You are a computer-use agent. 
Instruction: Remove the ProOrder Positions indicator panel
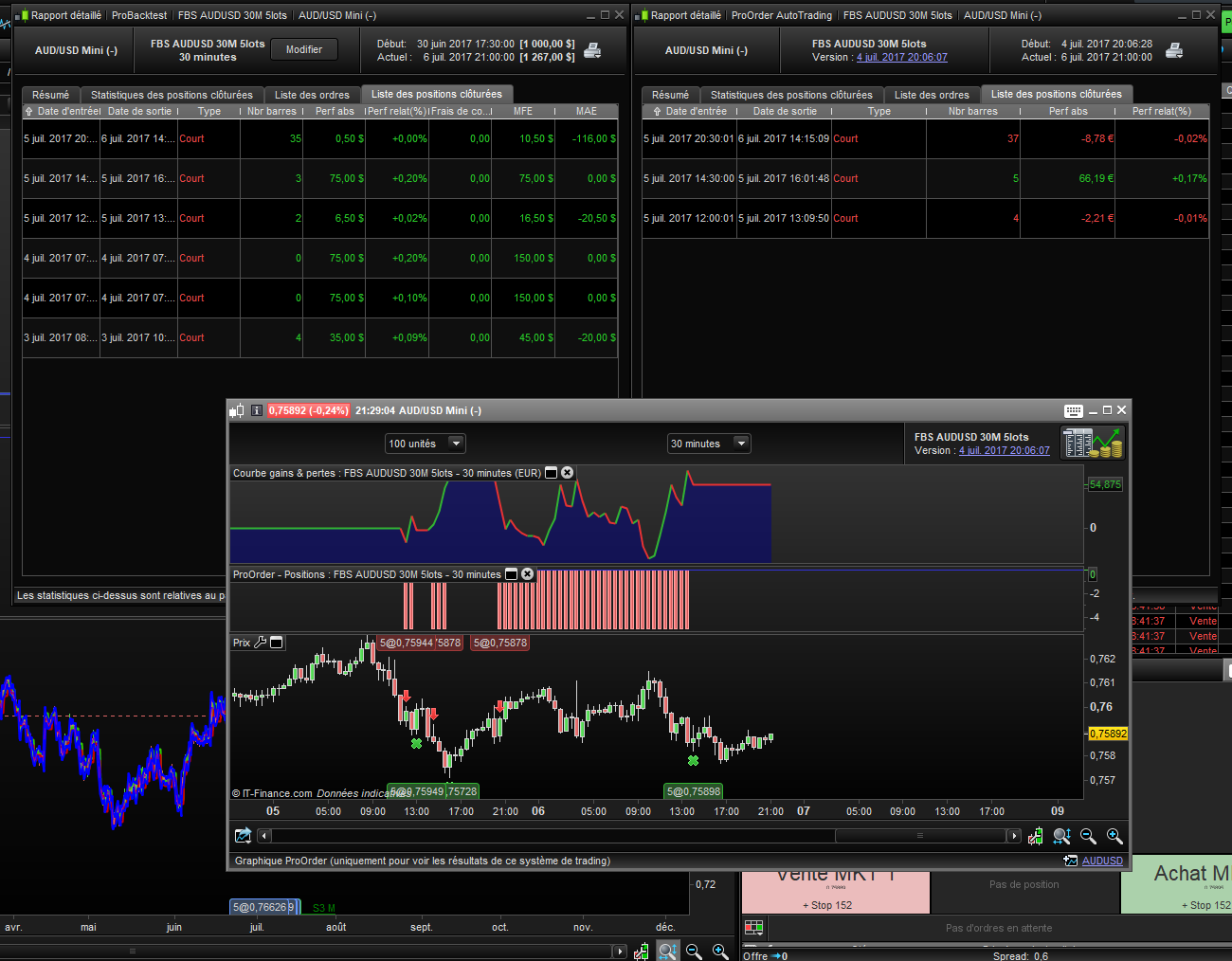click(528, 574)
